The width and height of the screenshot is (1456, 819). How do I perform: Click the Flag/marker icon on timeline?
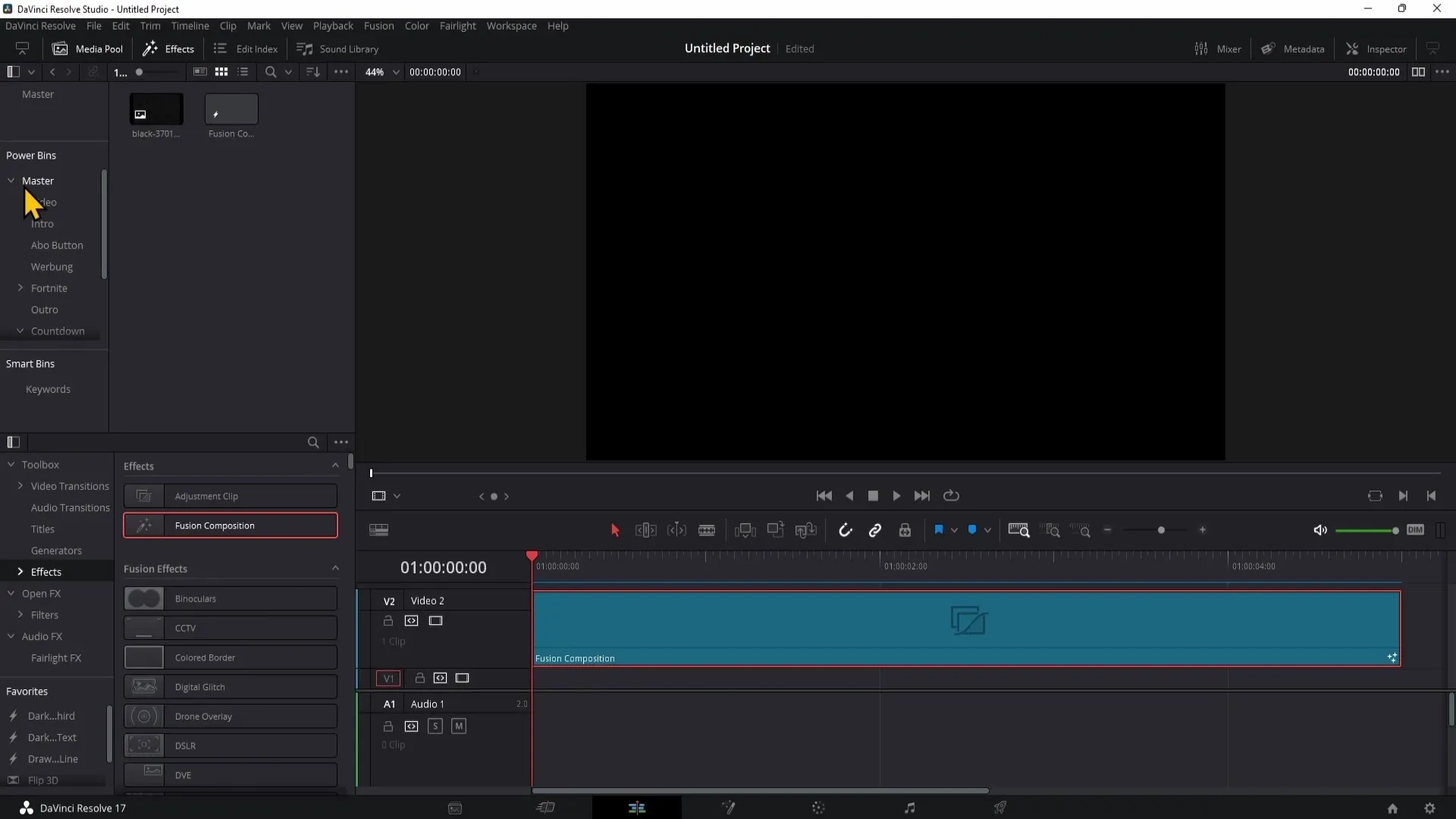[938, 530]
